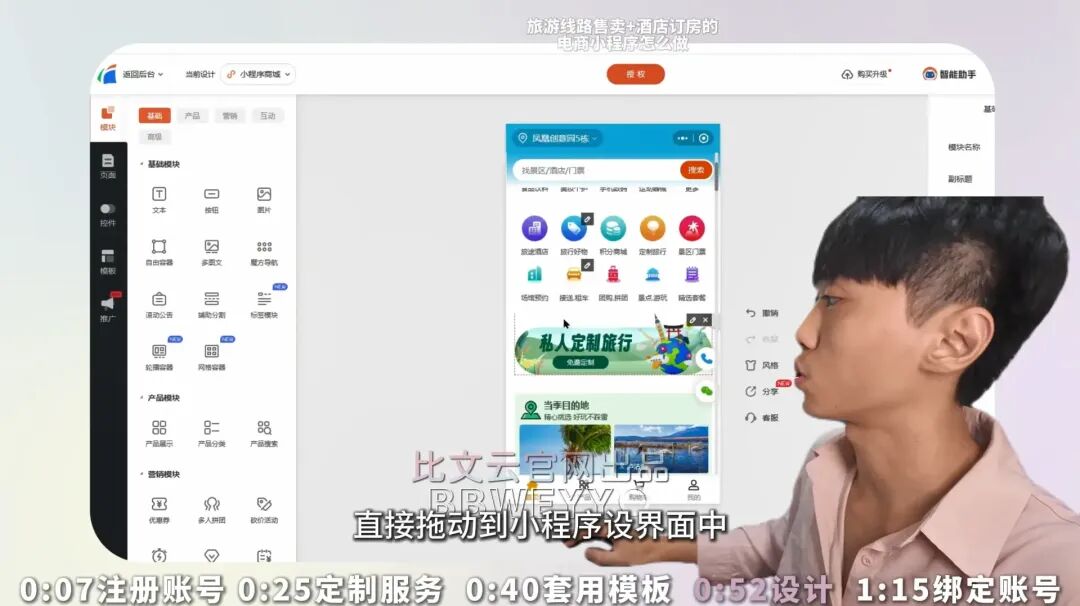
Task: Click the orange 搜索 button in preview
Action: [x=696, y=170]
